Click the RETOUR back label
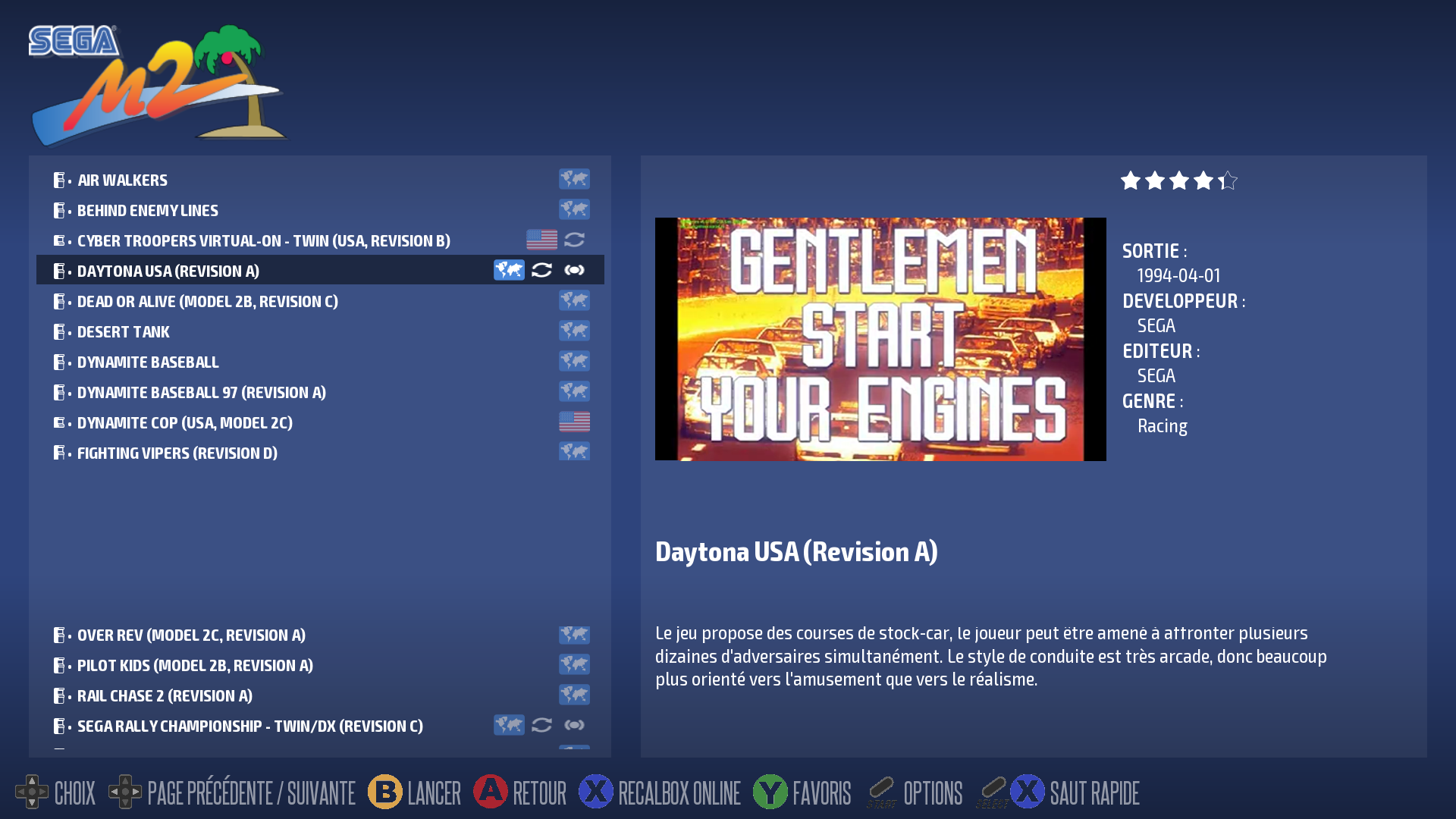 pos(539,793)
